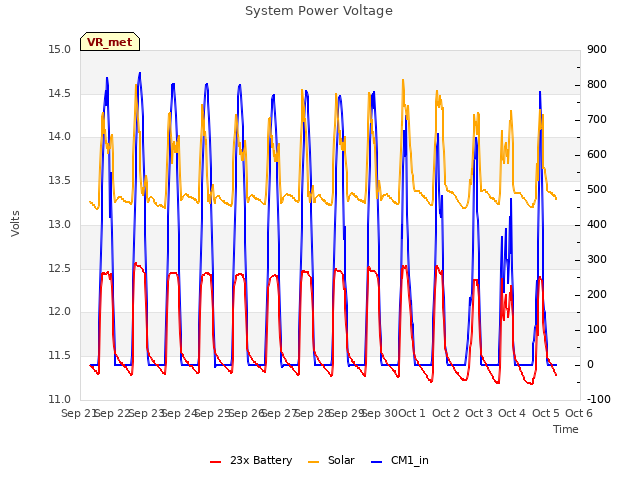Viewport: 640px width, 480px height.
Task: Click the 600 right axis value
Action: [x=597, y=155]
